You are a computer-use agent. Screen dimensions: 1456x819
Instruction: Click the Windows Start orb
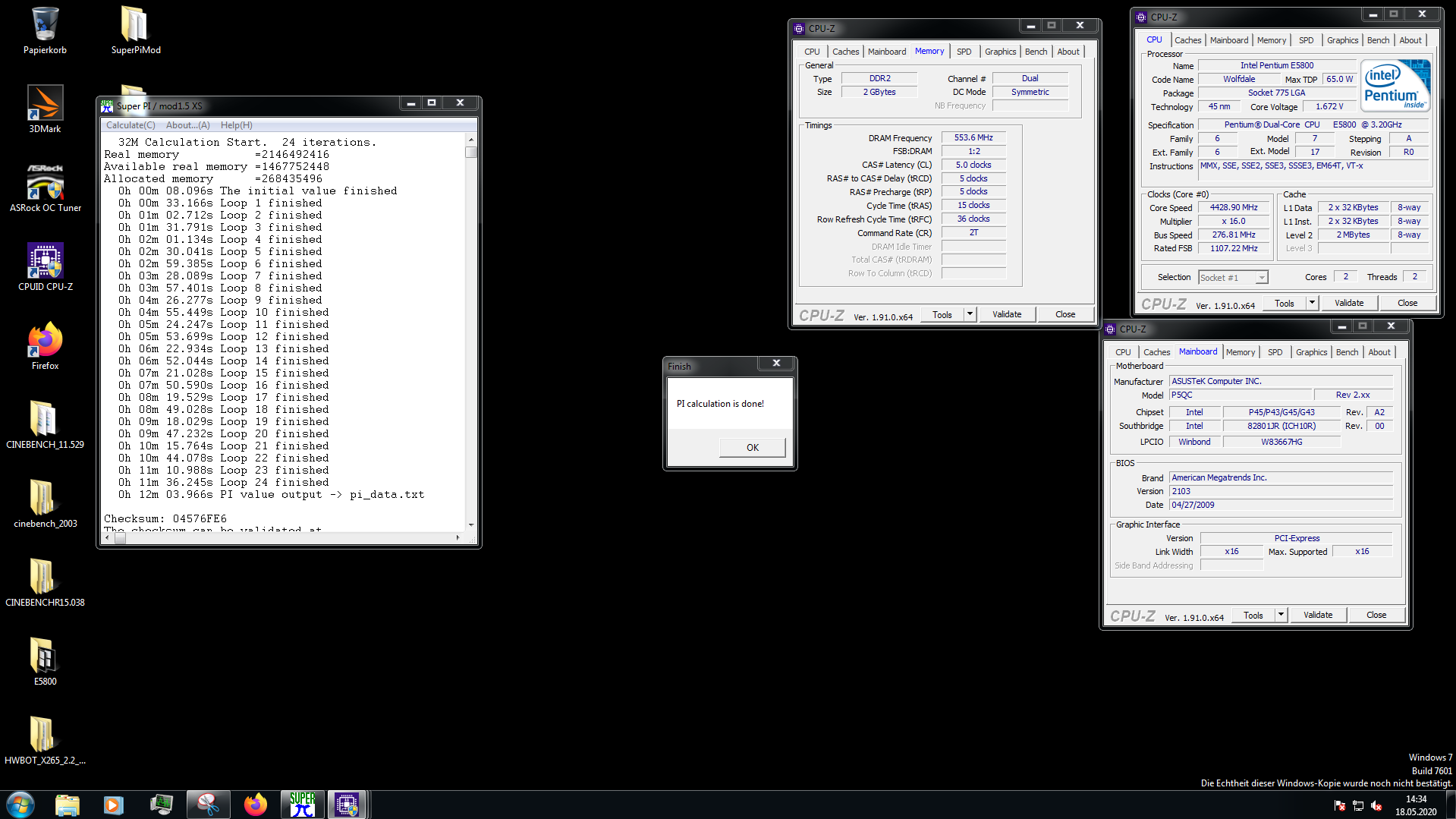(20, 805)
